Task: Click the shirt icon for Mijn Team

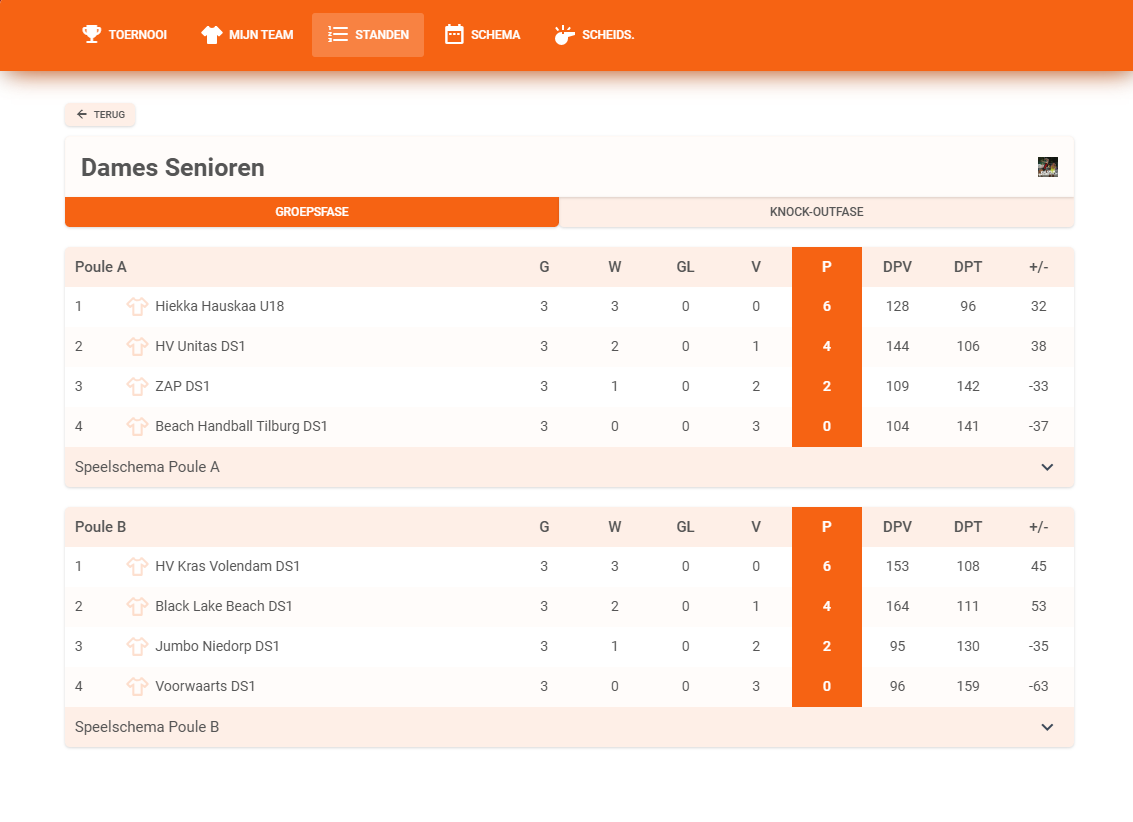Action: [212, 35]
